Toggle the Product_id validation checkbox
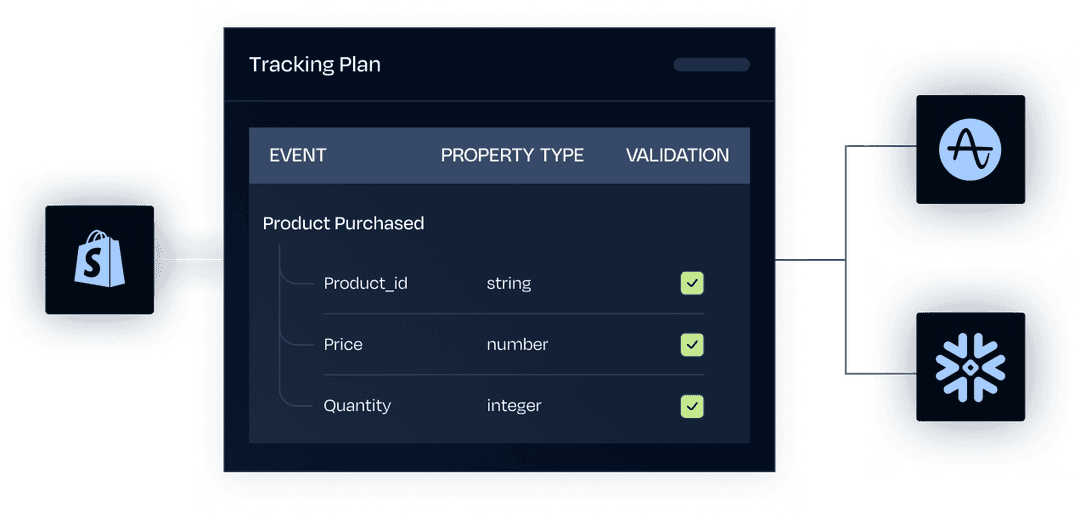This screenshot has width=1080, height=513. [x=692, y=283]
